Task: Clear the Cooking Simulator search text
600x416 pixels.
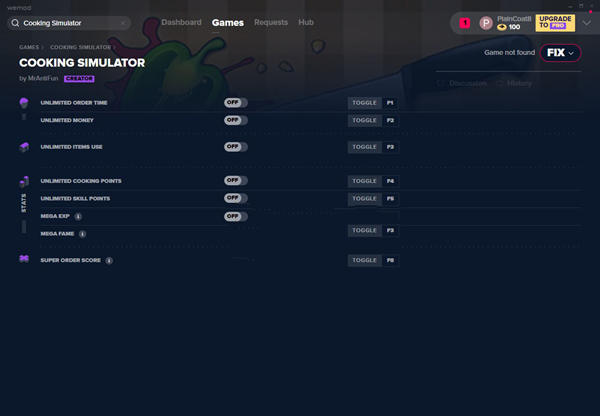Action: tap(123, 23)
